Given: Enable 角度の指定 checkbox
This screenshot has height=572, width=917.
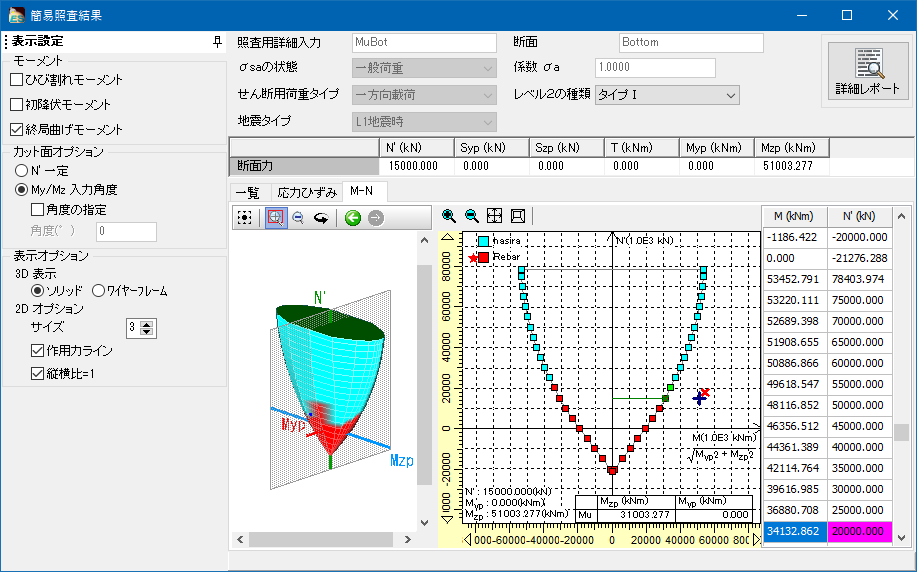Looking at the screenshot, I should (x=37, y=209).
